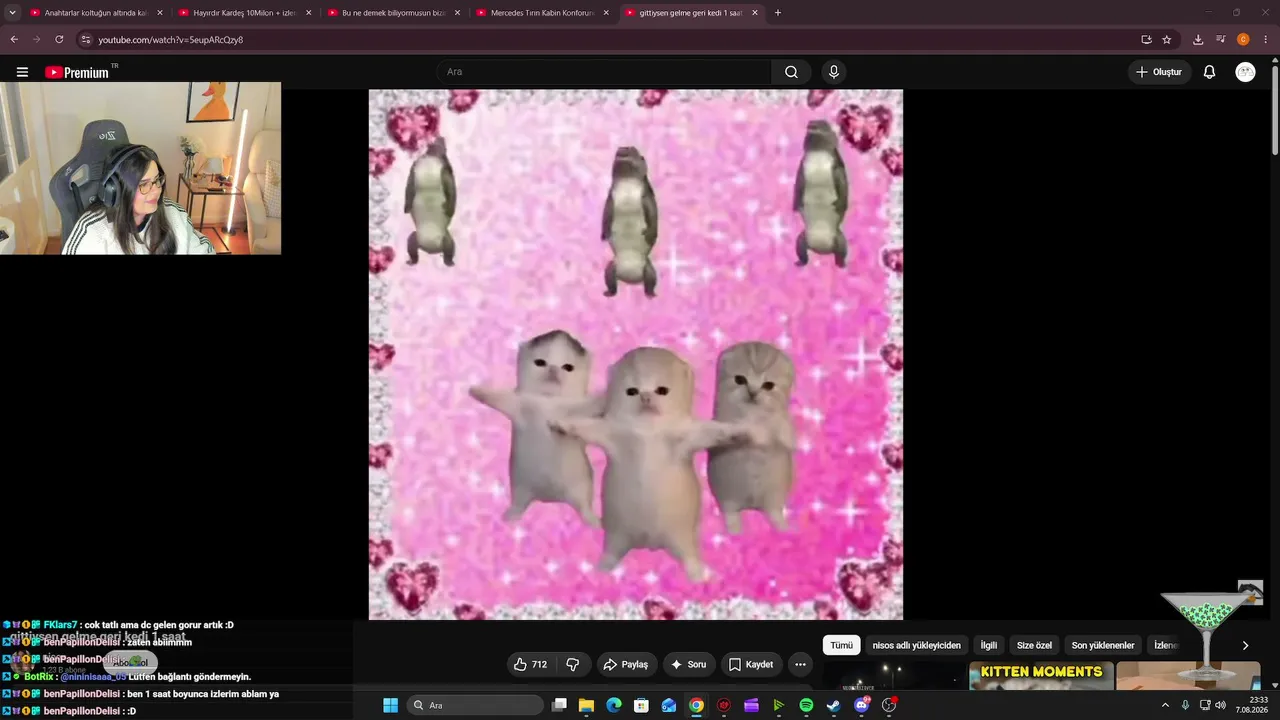Close the 'Hayırdır Kardeş 10Milon' tab
The height and width of the screenshot is (720, 1280).
tap(308, 13)
